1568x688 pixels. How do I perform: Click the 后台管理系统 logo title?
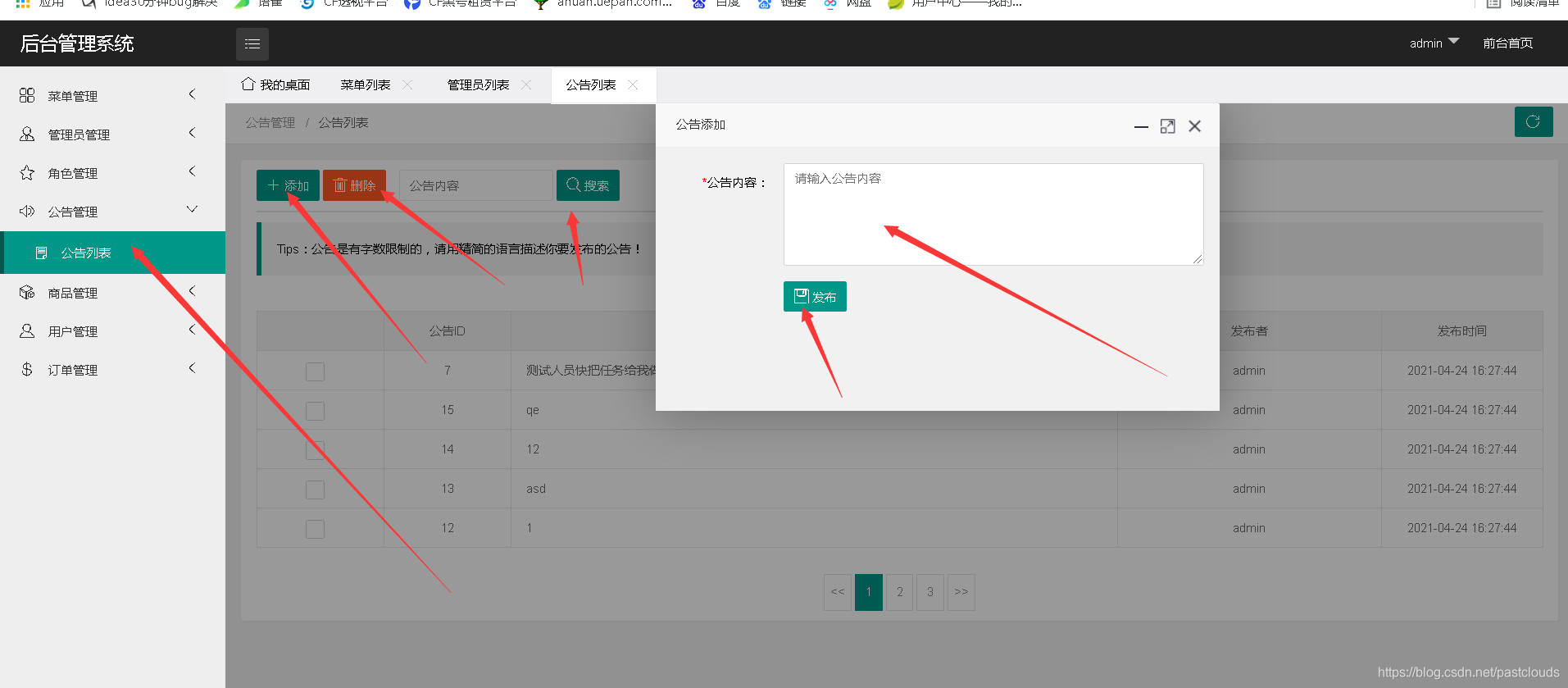pos(77,43)
